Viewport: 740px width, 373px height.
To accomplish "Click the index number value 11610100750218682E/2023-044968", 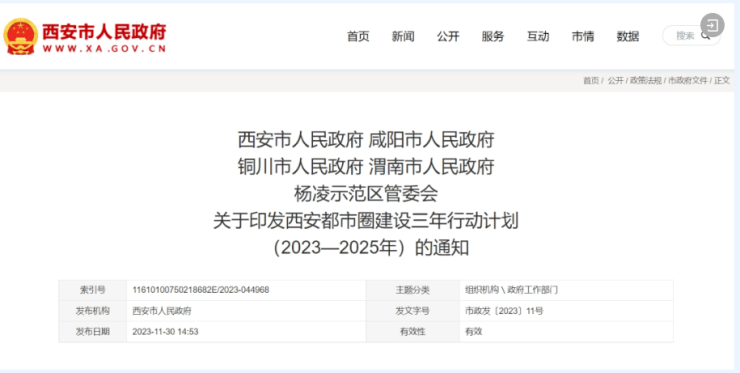I will click(x=201, y=290).
